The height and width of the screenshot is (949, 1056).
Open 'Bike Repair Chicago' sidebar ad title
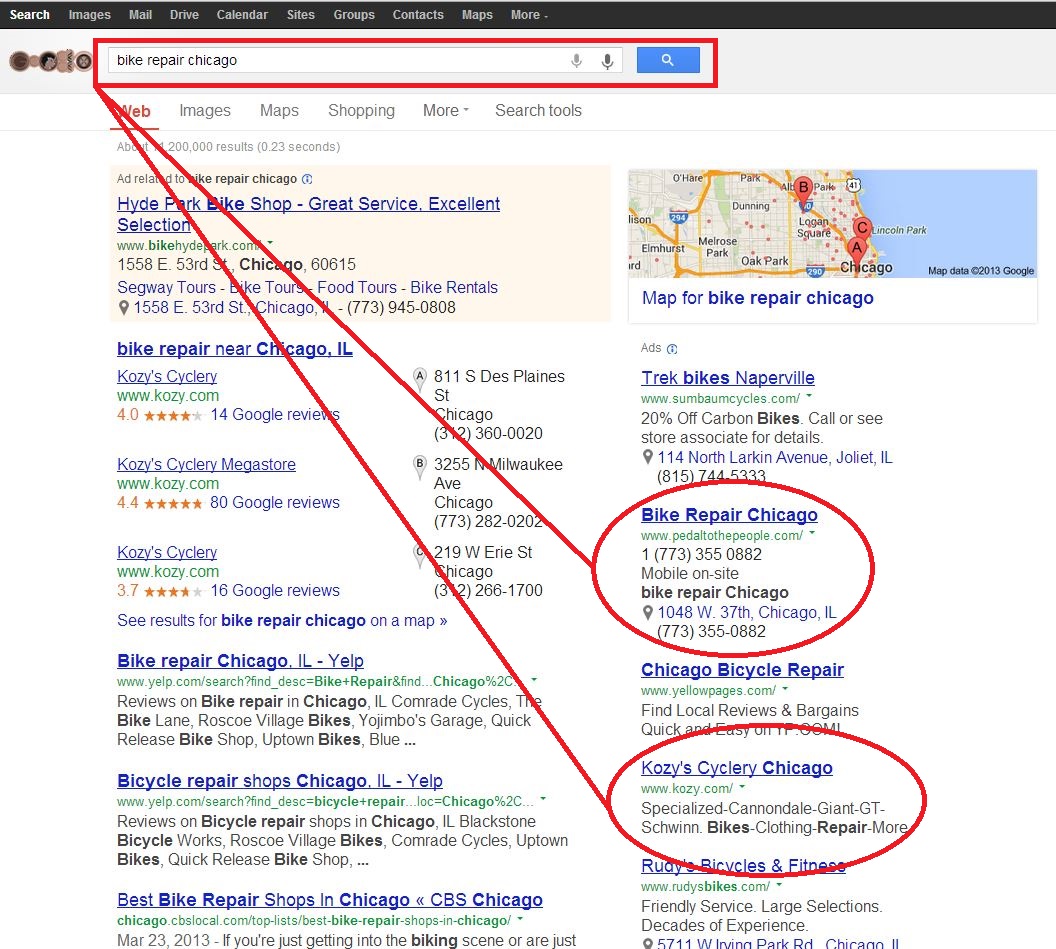[x=729, y=515]
